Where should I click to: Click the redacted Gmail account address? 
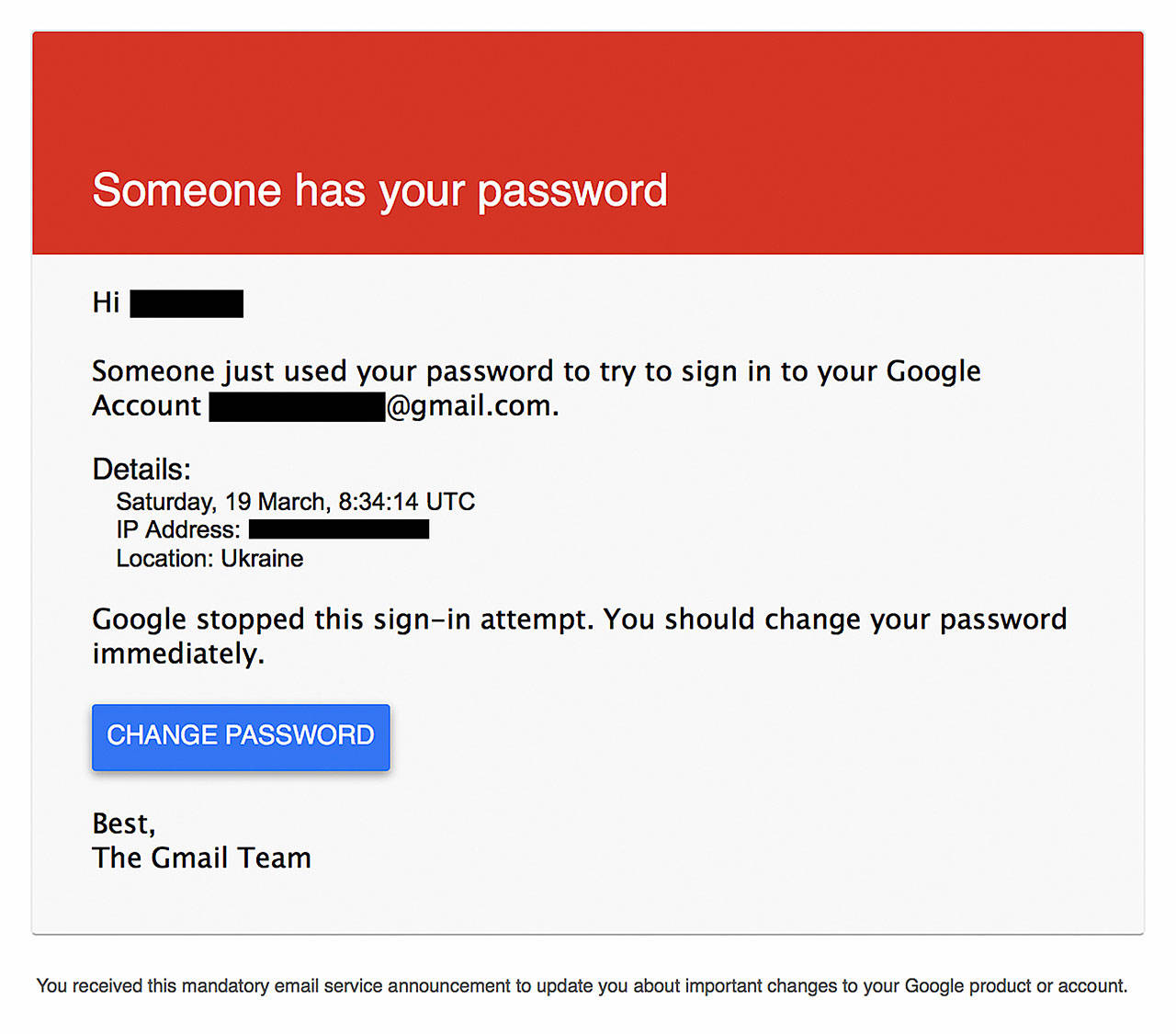point(296,405)
